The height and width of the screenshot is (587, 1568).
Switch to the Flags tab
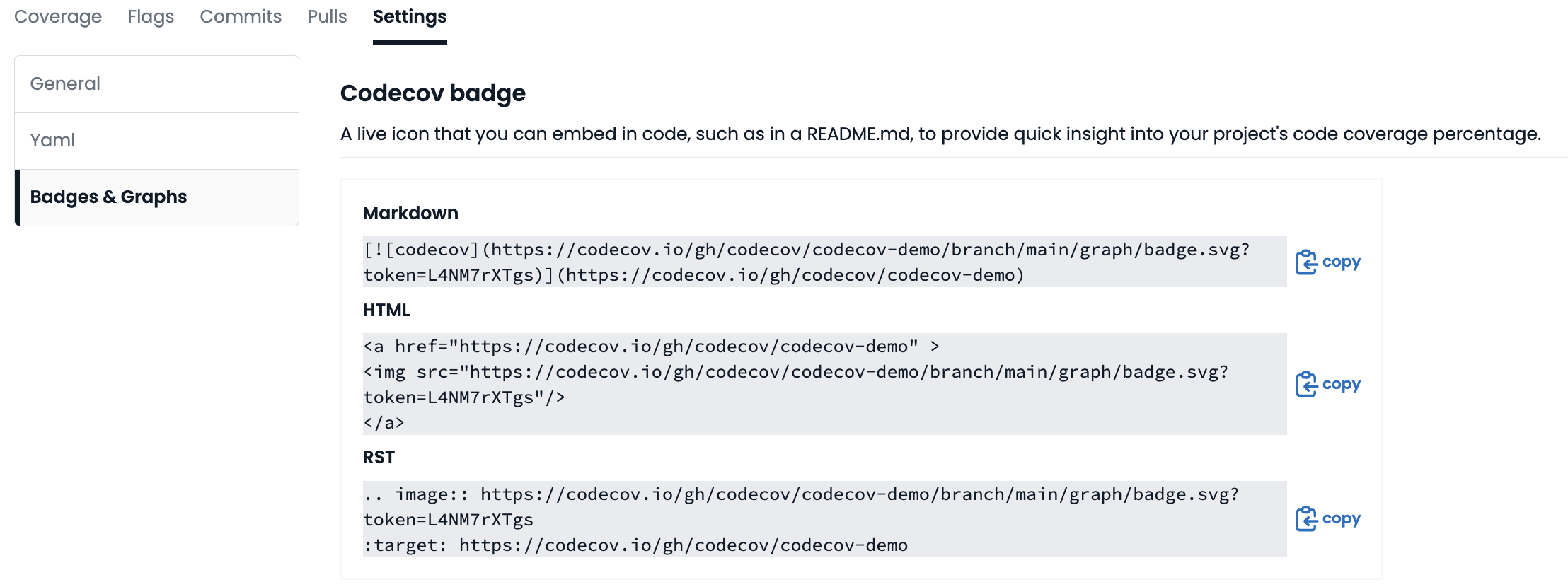pos(151,17)
